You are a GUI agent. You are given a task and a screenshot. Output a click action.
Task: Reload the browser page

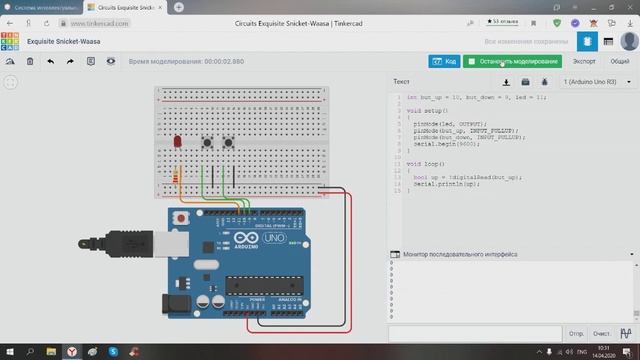[47, 23]
